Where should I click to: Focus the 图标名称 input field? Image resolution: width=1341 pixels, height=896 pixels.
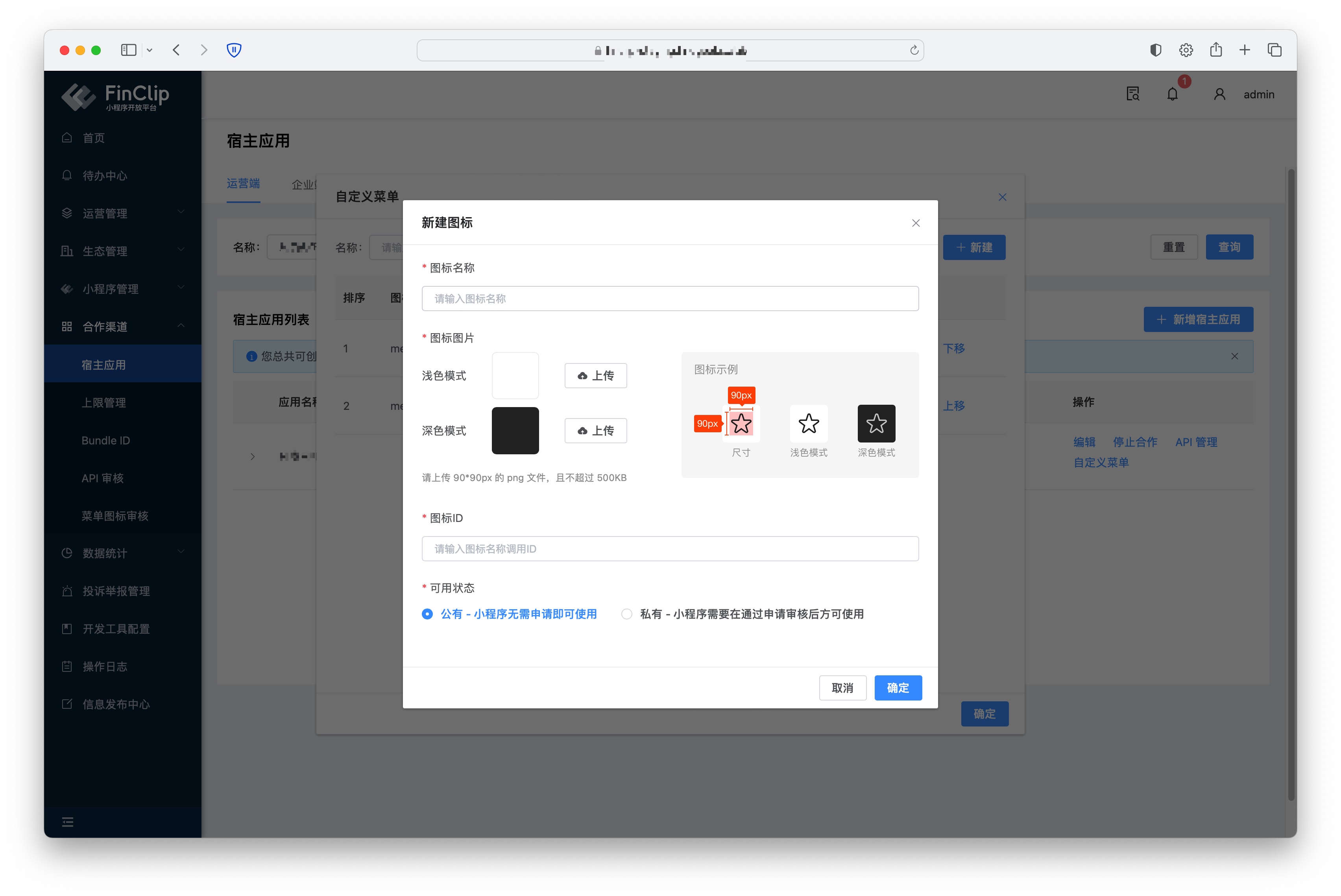click(670, 298)
